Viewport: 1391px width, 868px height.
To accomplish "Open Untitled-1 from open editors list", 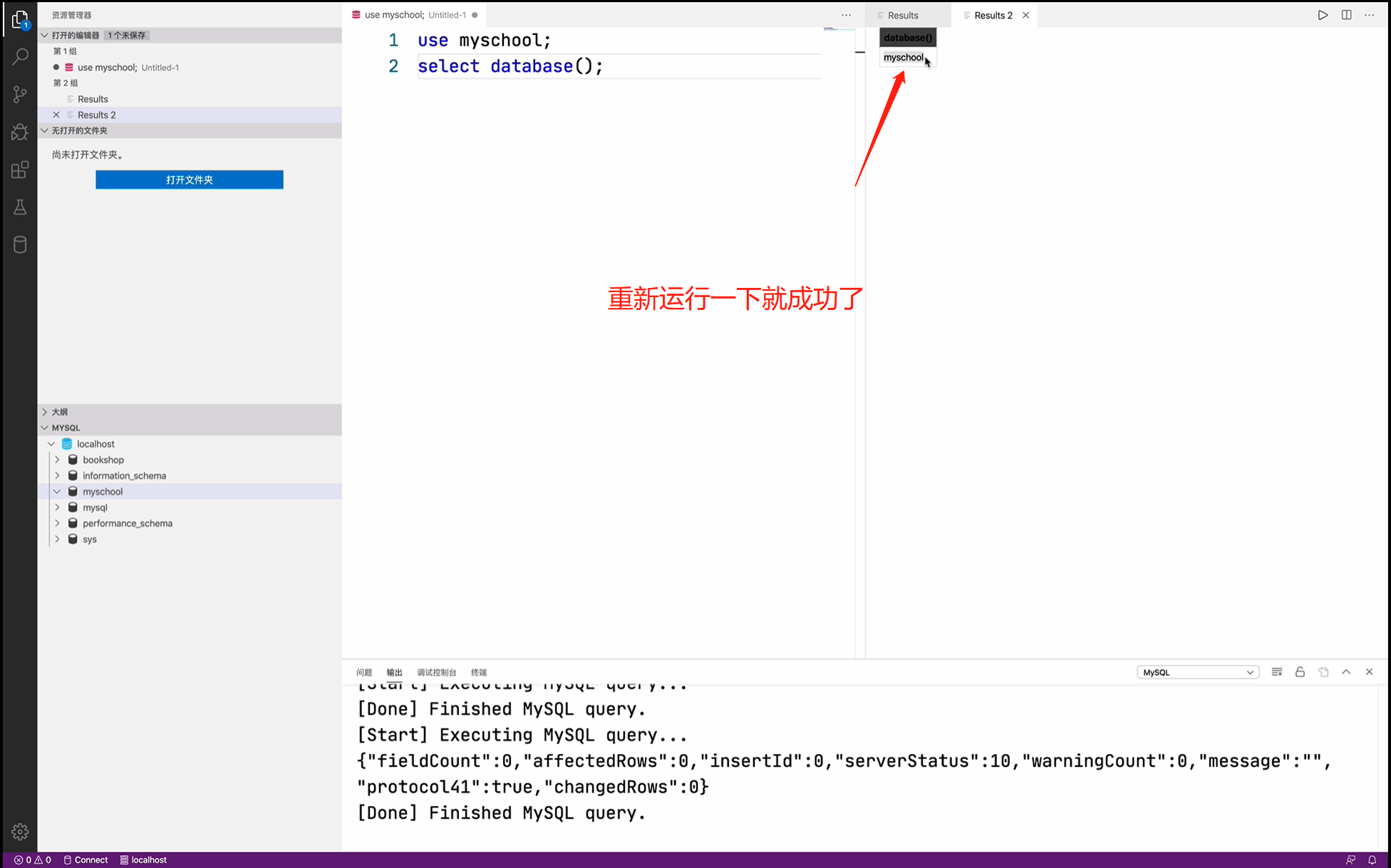I will (190, 67).
